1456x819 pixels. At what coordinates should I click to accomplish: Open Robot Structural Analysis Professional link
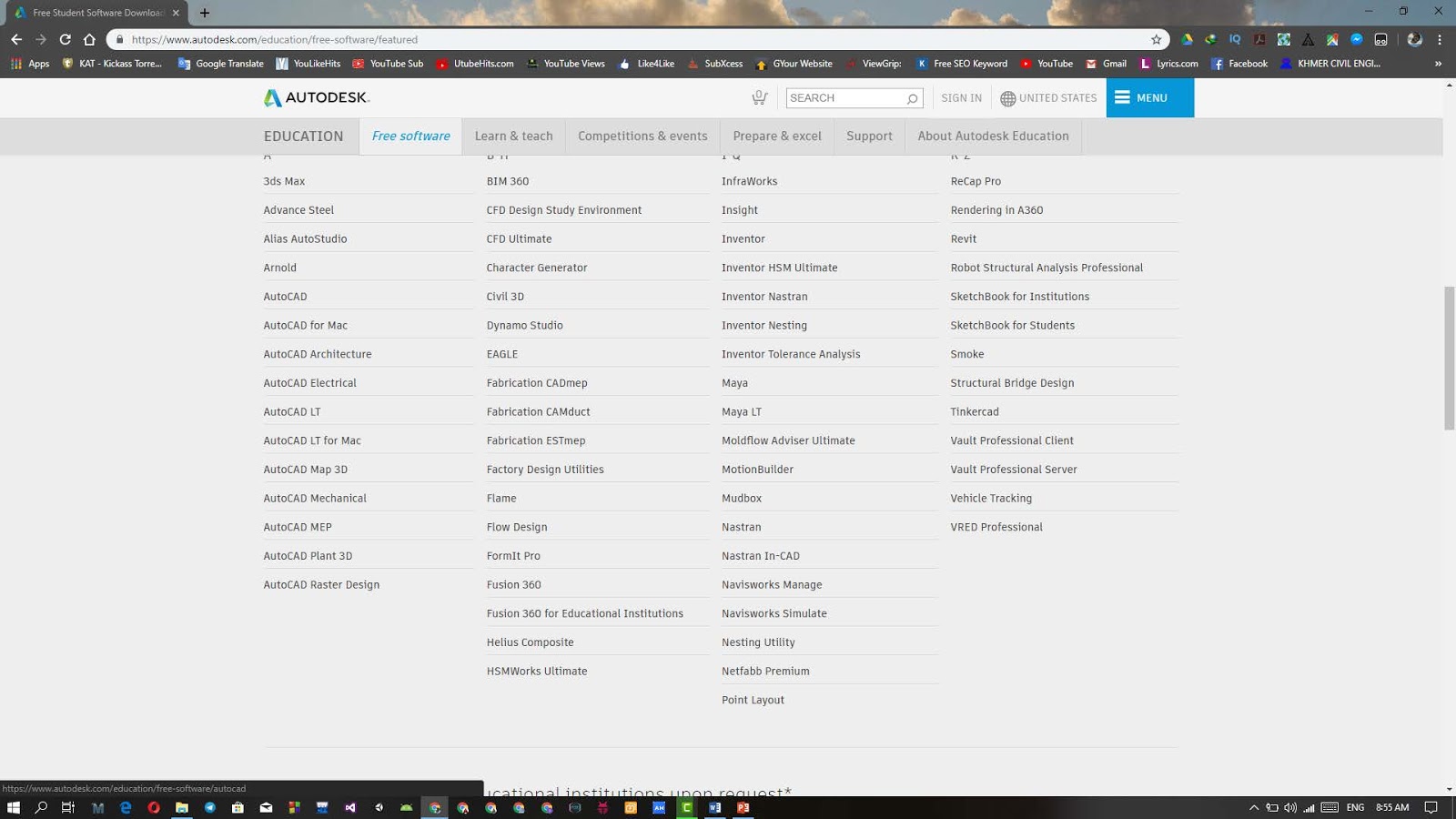[x=1046, y=268]
